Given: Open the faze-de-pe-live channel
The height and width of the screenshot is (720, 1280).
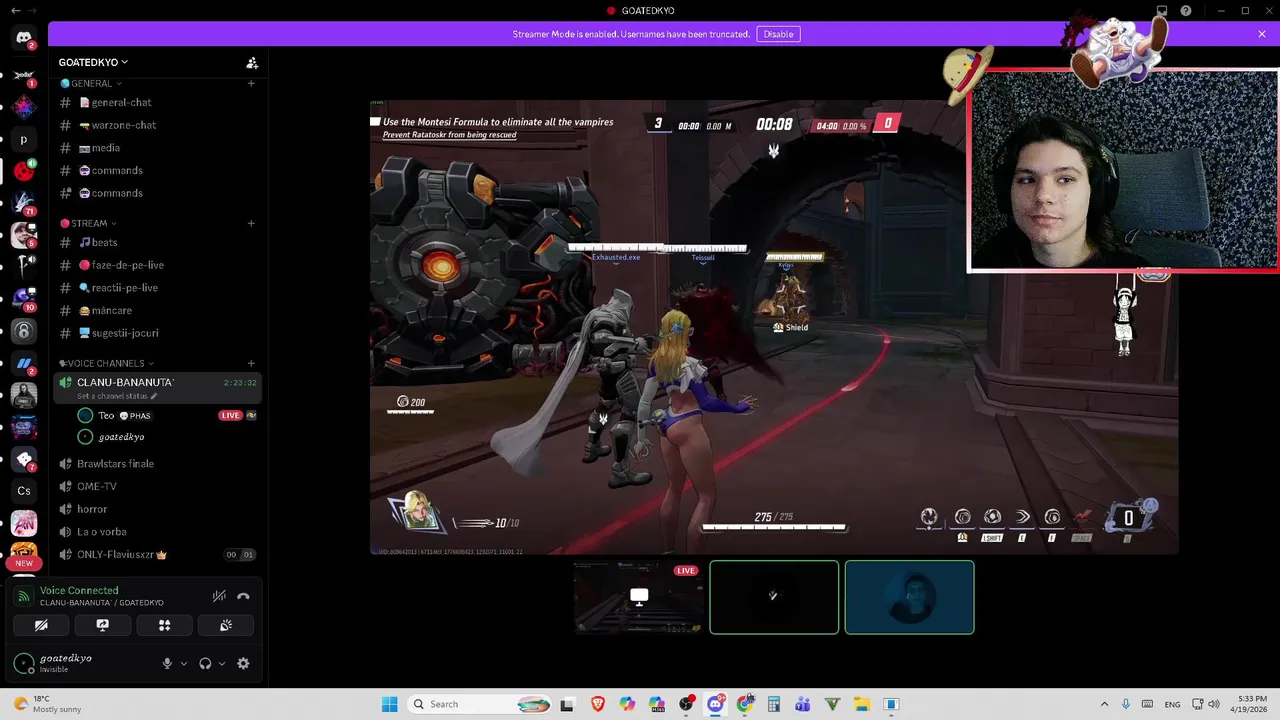Looking at the screenshot, I should (x=158, y=265).
